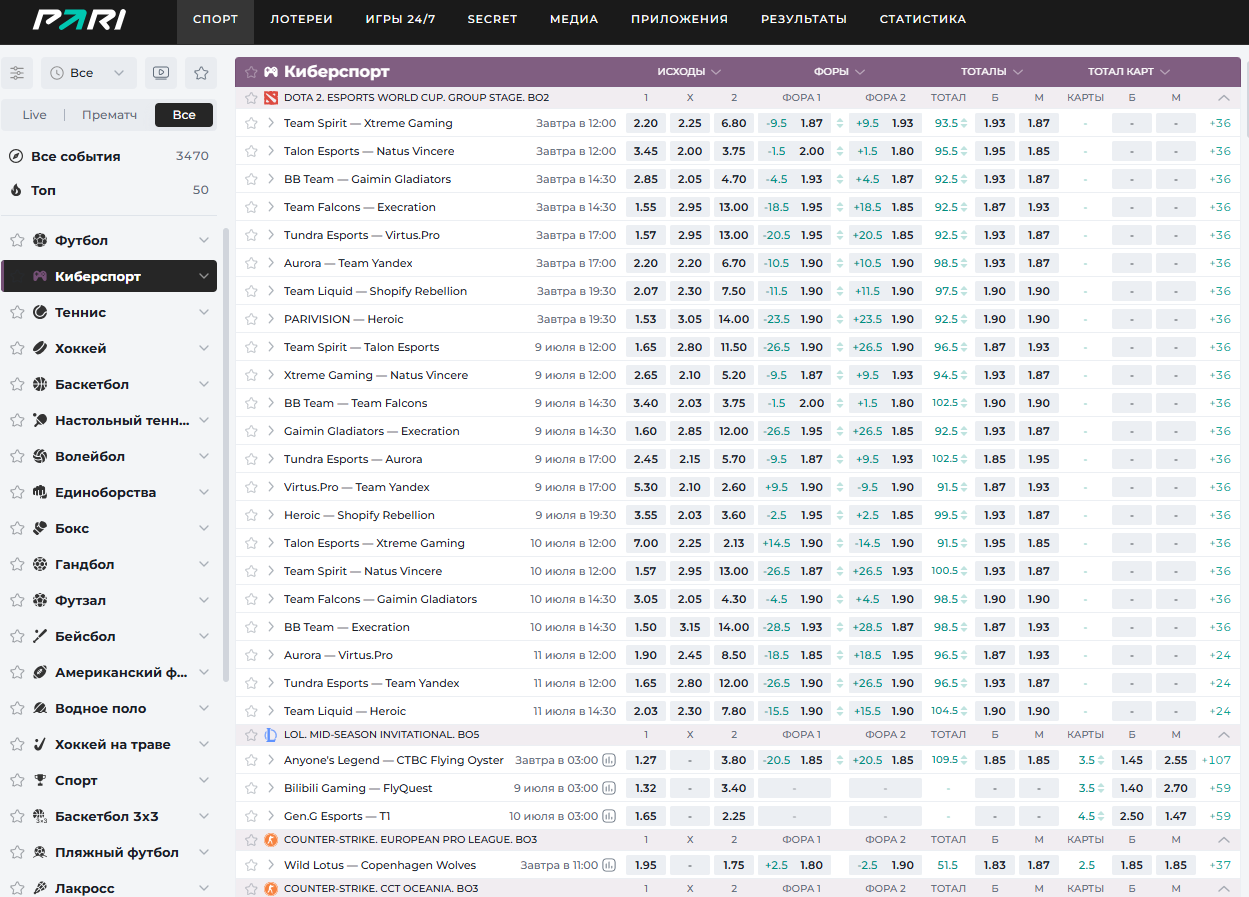Image resolution: width=1249 pixels, height=897 pixels.
Task: Click the video broadcast filter icon
Action: [x=161, y=73]
